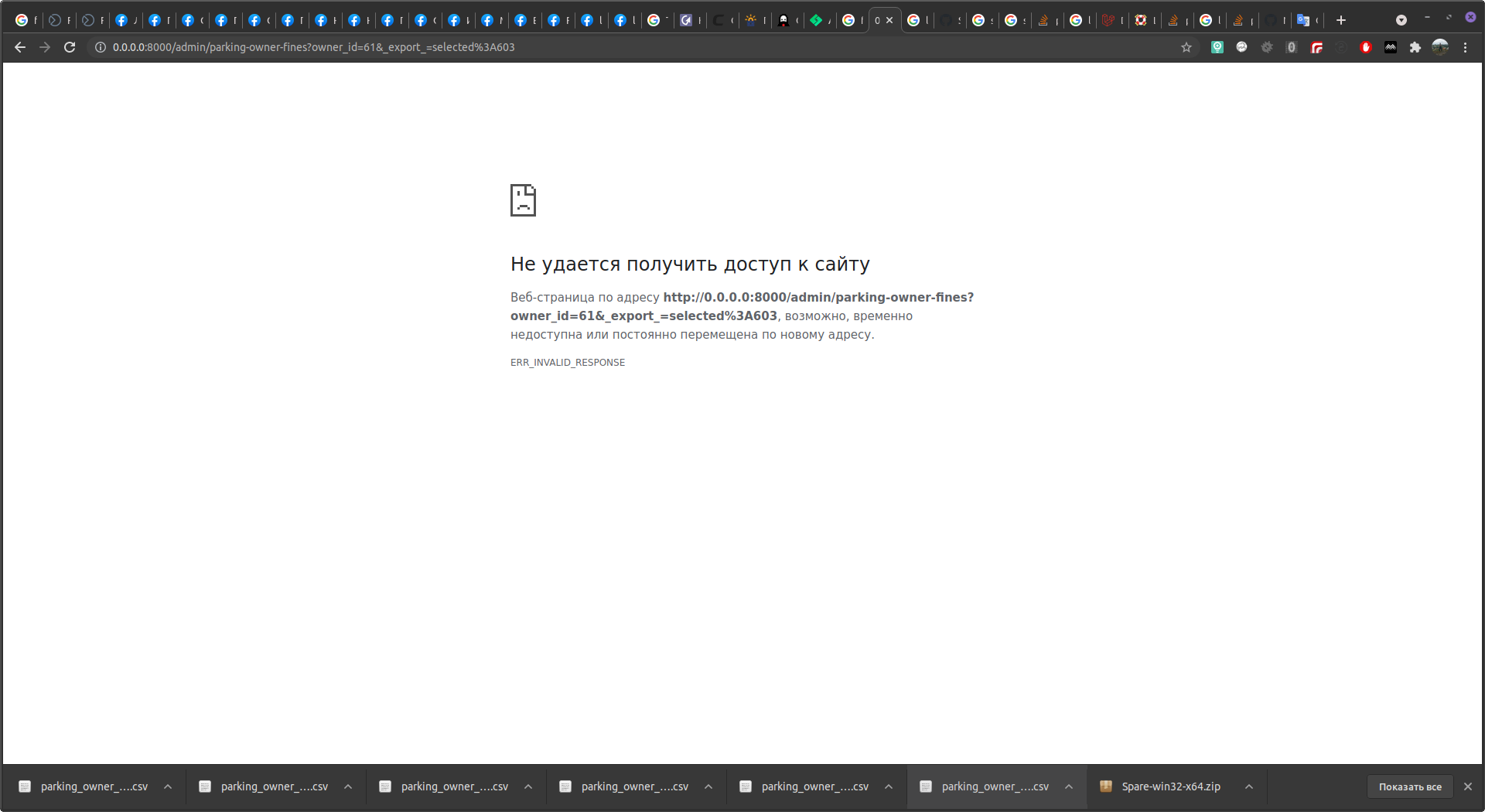Viewport: 1485px width, 812px height.
Task: Open the browser extensions puzzle piece menu
Action: 1415,47
